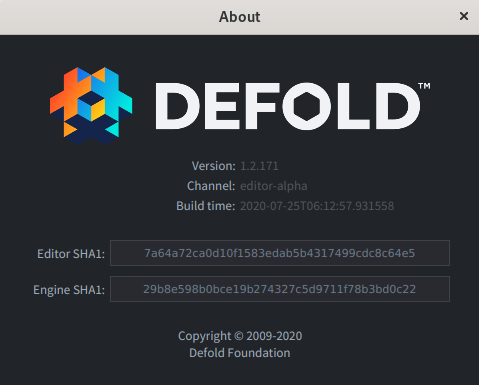Select the channel value editor-alpha
Screen dimensions: 479x385
(274, 186)
